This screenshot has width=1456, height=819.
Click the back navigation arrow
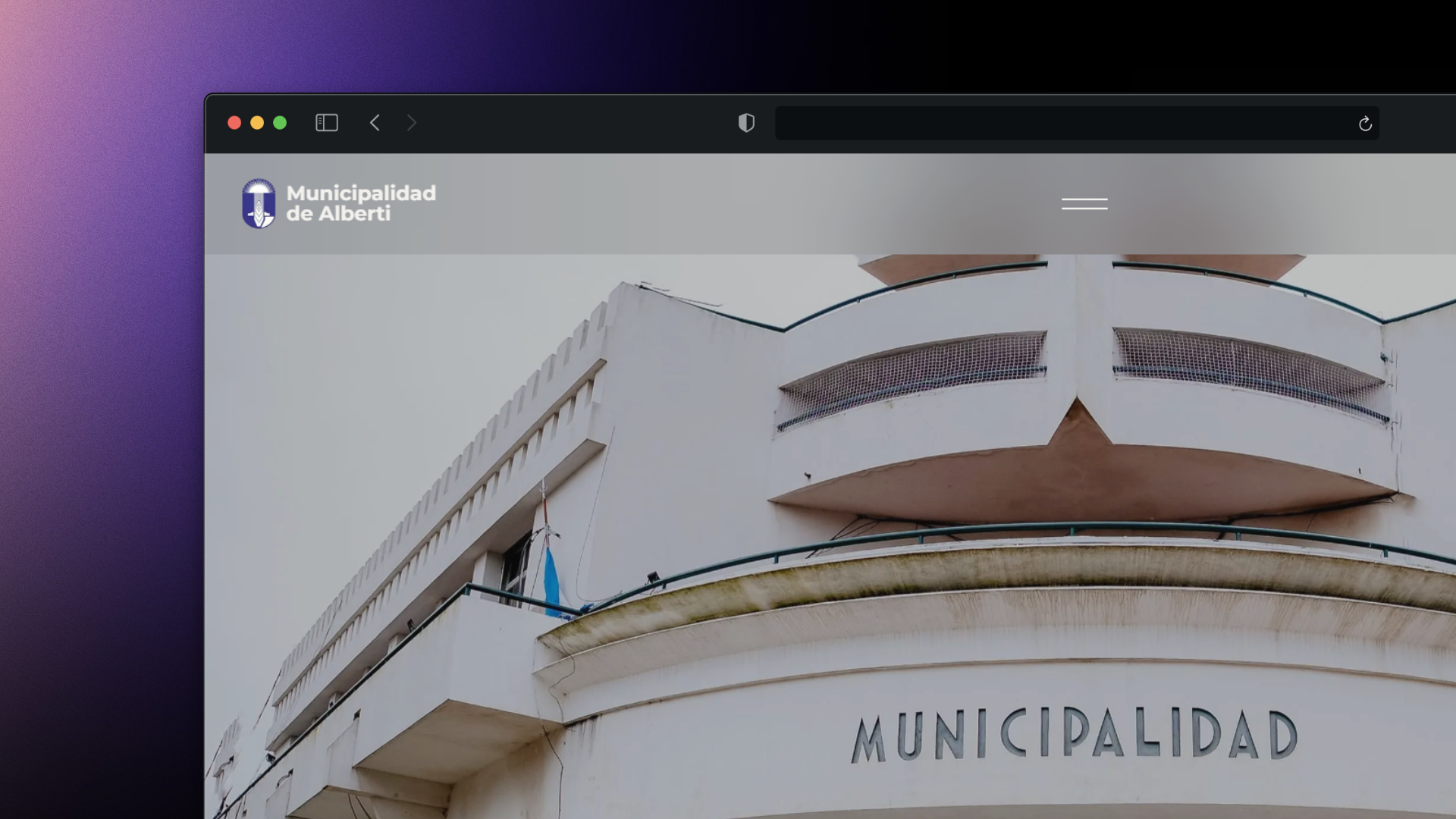pyautogui.click(x=375, y=123)
